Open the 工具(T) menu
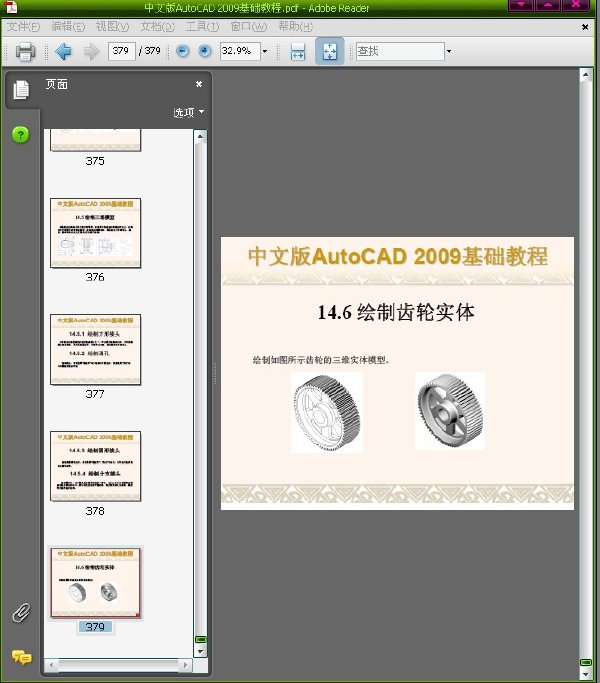Image resolution: width=600 pixels, height=683 pixels. pos(202,27)
